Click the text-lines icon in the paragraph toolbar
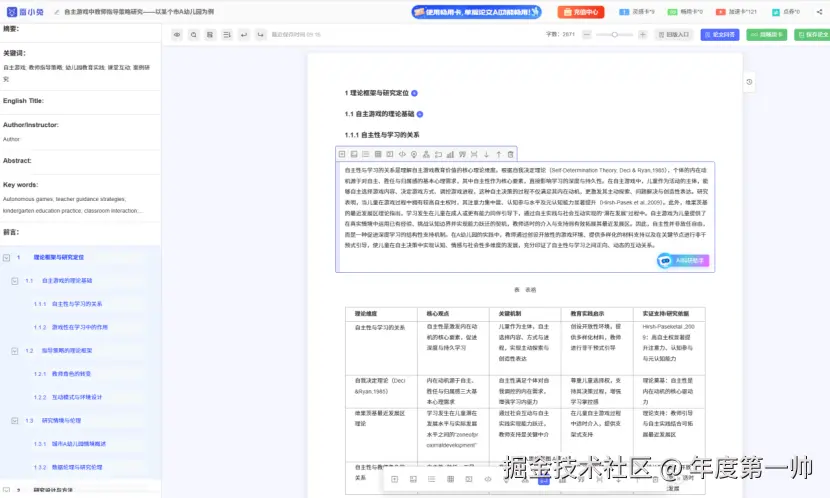The width and height of the screenshot is (830, 498). [x=366, y=154]
